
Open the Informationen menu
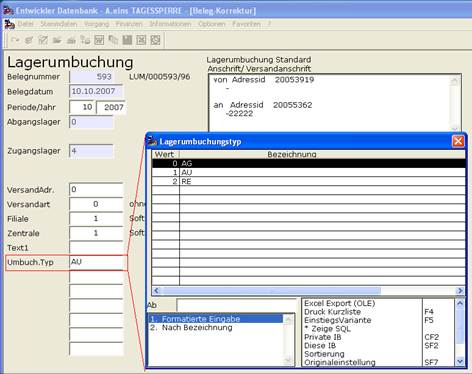[x=170, y=24]
